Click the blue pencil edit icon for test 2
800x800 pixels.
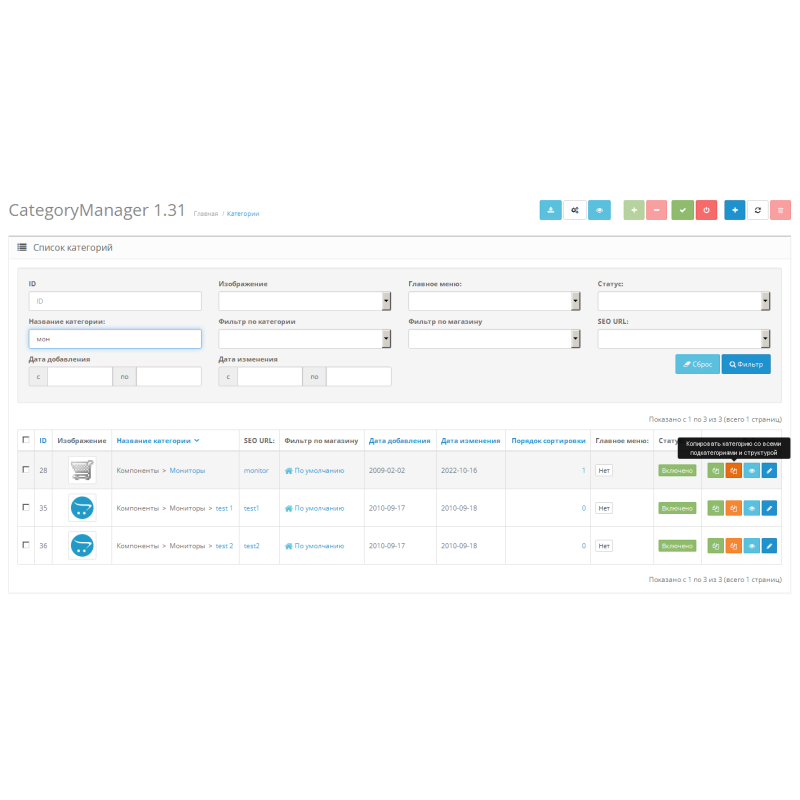click(x=769, y=546)
